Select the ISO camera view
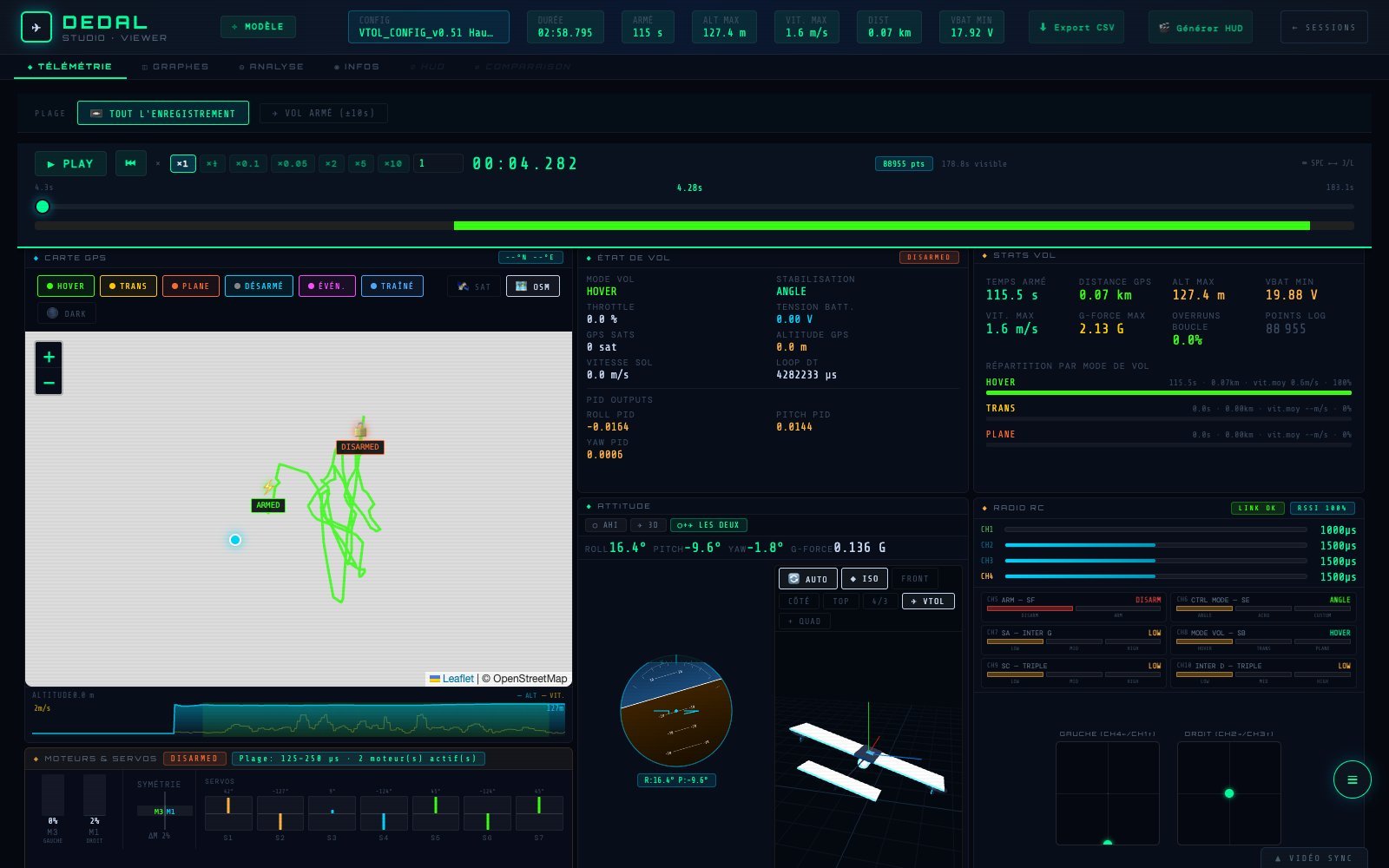 (864, 579)
